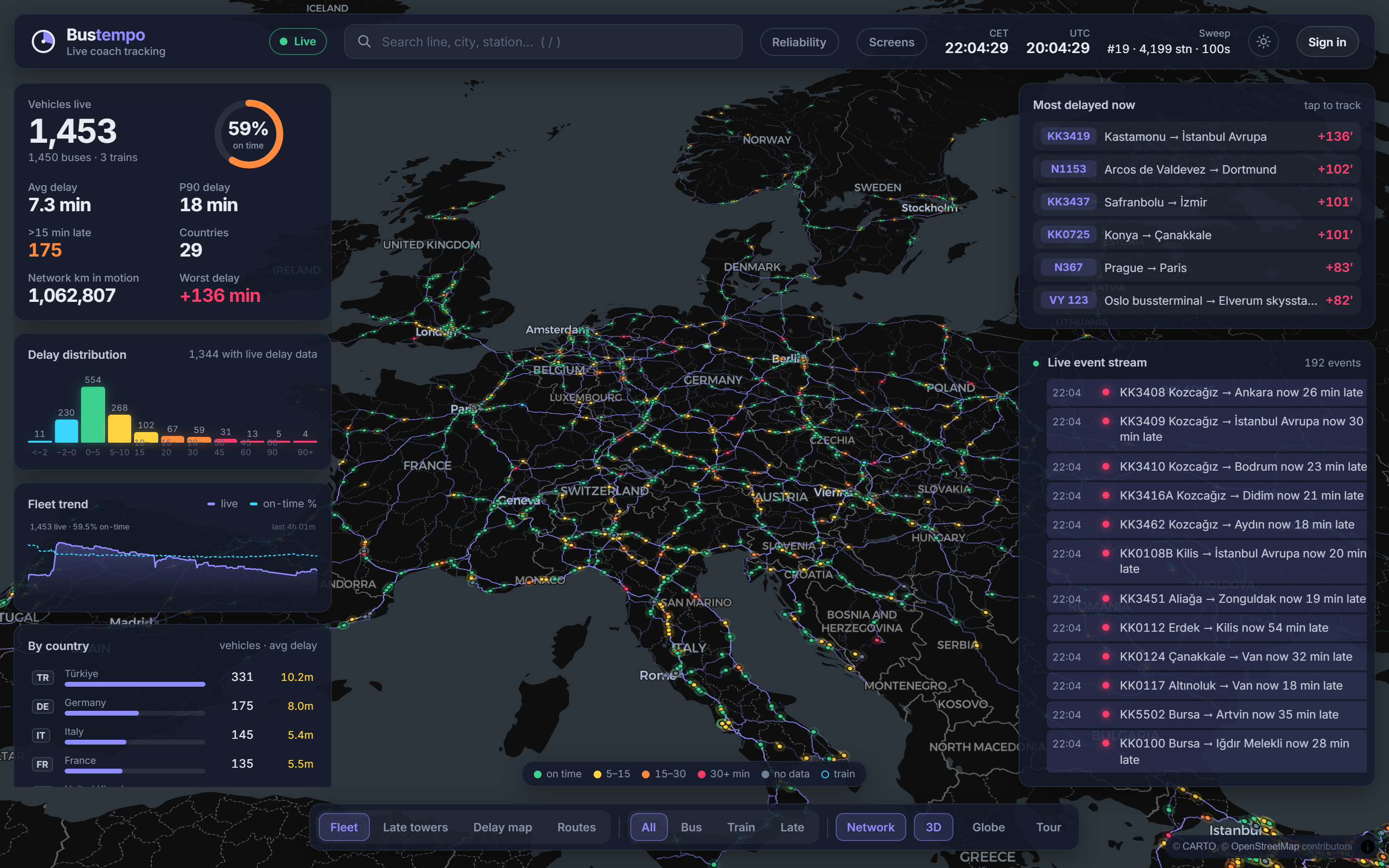Click the Sweep #19 status text

(x=1168, y=49)
